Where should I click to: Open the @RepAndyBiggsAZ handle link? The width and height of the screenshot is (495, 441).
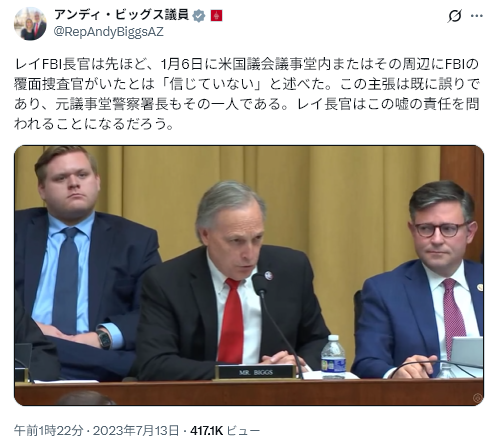(108, 32)
